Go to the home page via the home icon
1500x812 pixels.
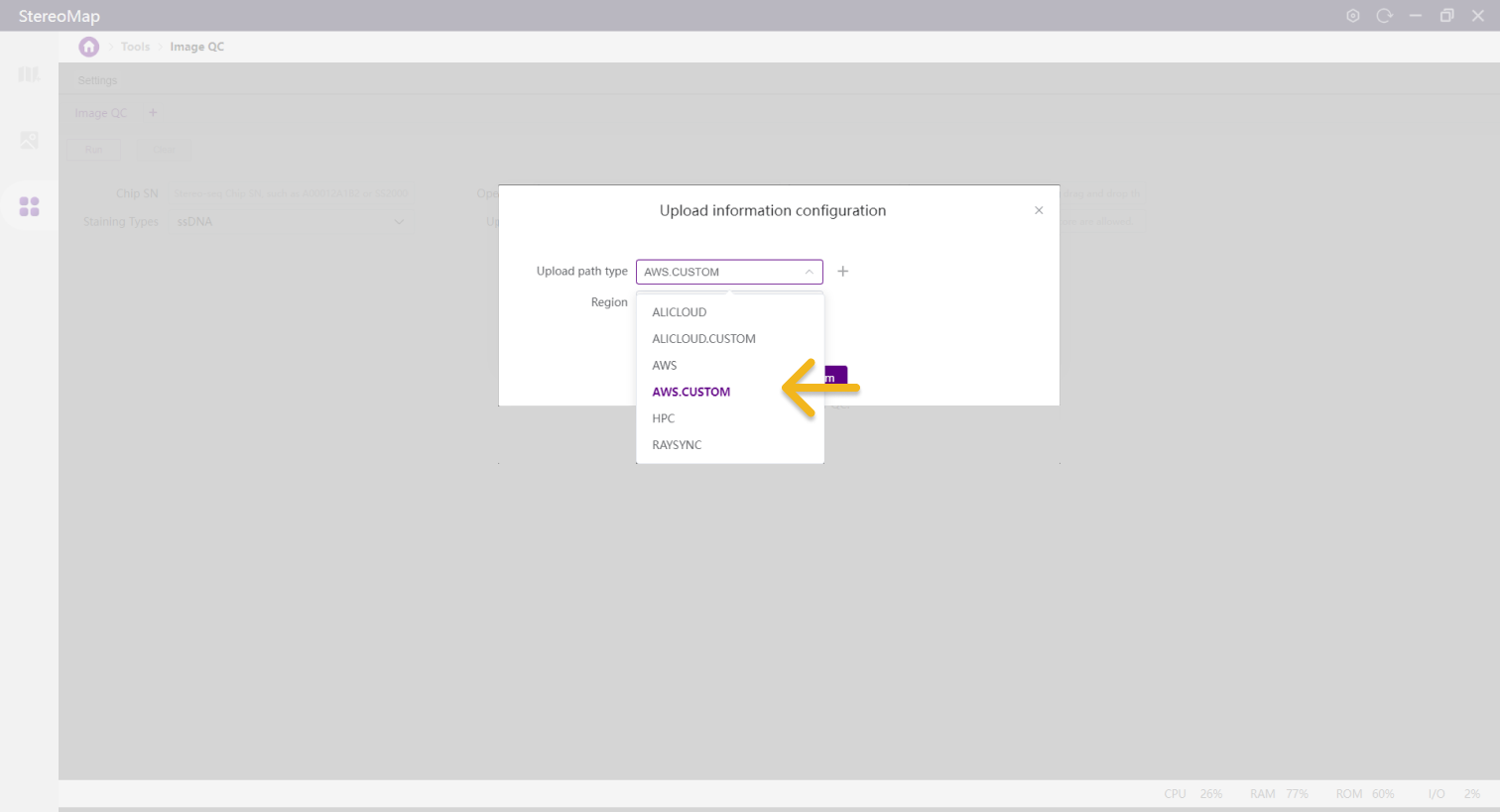click(x=89, y=47)
